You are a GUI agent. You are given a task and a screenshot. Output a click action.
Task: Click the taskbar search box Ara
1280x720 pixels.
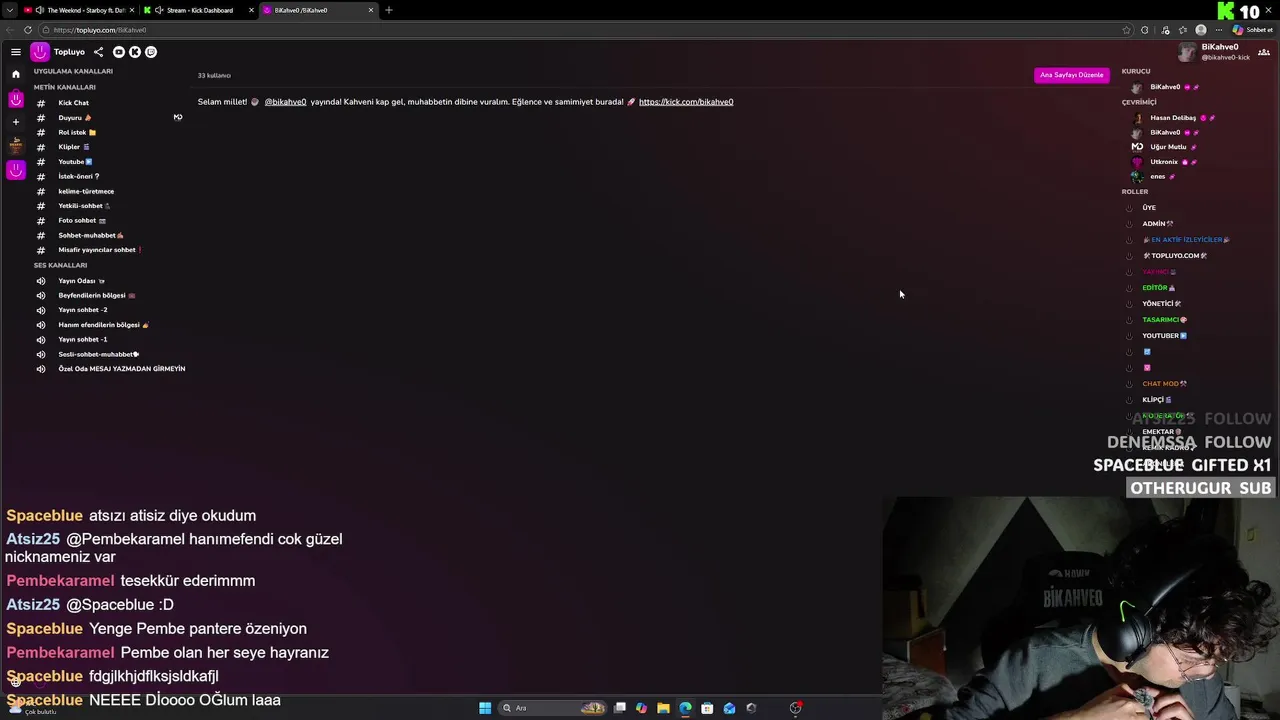[553, 708]
